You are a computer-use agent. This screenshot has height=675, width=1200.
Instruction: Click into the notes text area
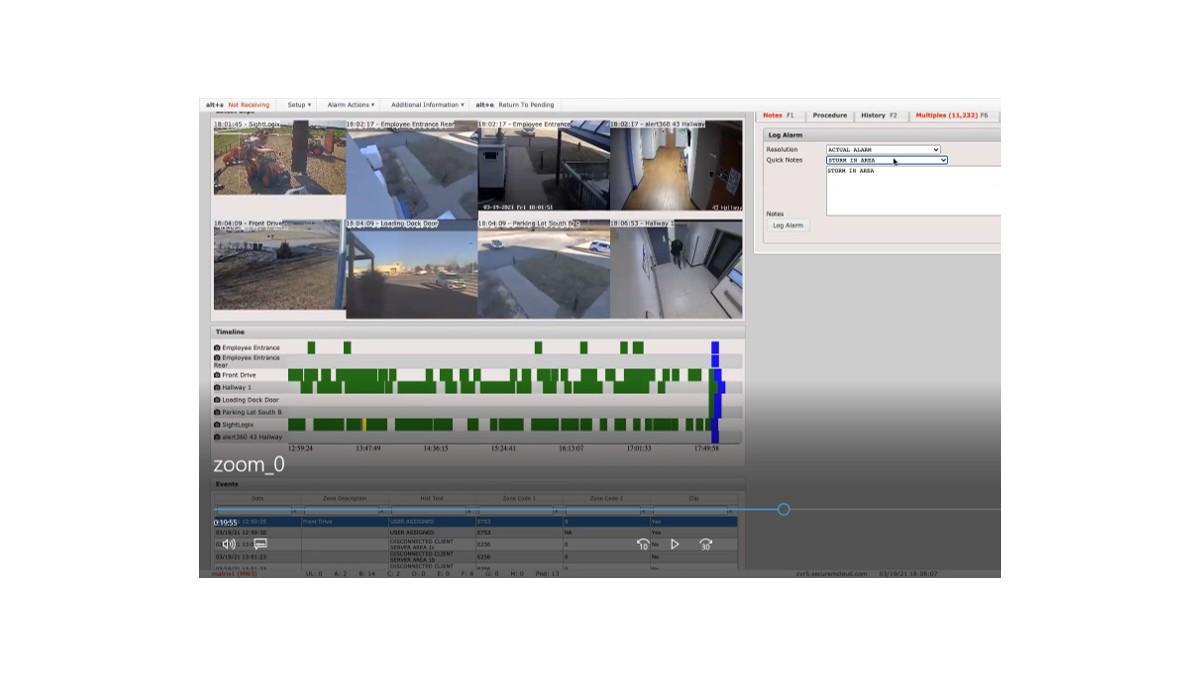pyautogui.click(x=913, y=191)
